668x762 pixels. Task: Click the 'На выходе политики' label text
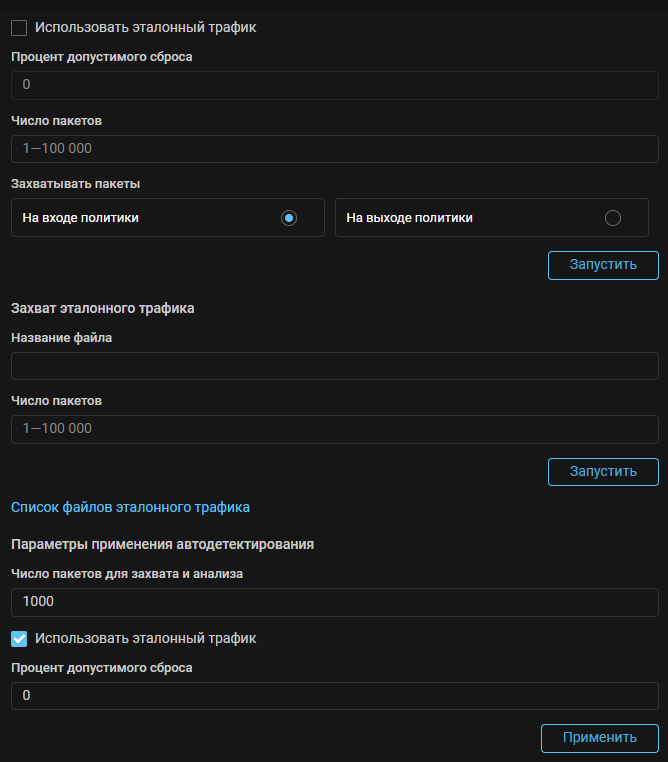[x=409, y=218]
